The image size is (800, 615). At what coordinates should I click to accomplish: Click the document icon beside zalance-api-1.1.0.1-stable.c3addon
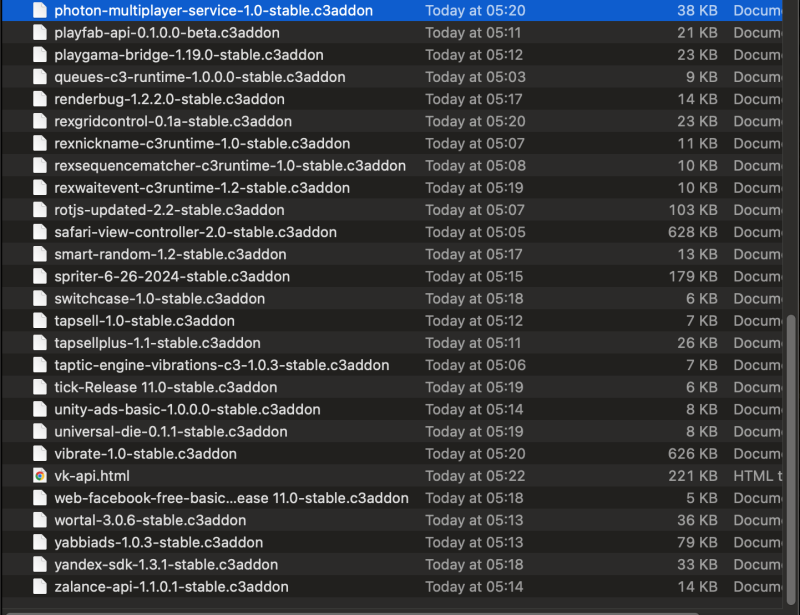[x=40, y=587]
